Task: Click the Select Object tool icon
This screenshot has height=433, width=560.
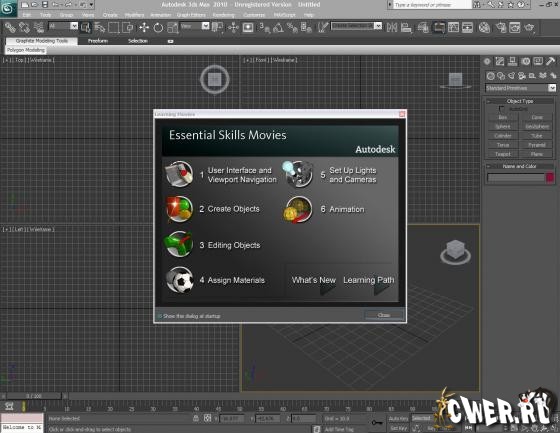Action: tap(85, 28)
